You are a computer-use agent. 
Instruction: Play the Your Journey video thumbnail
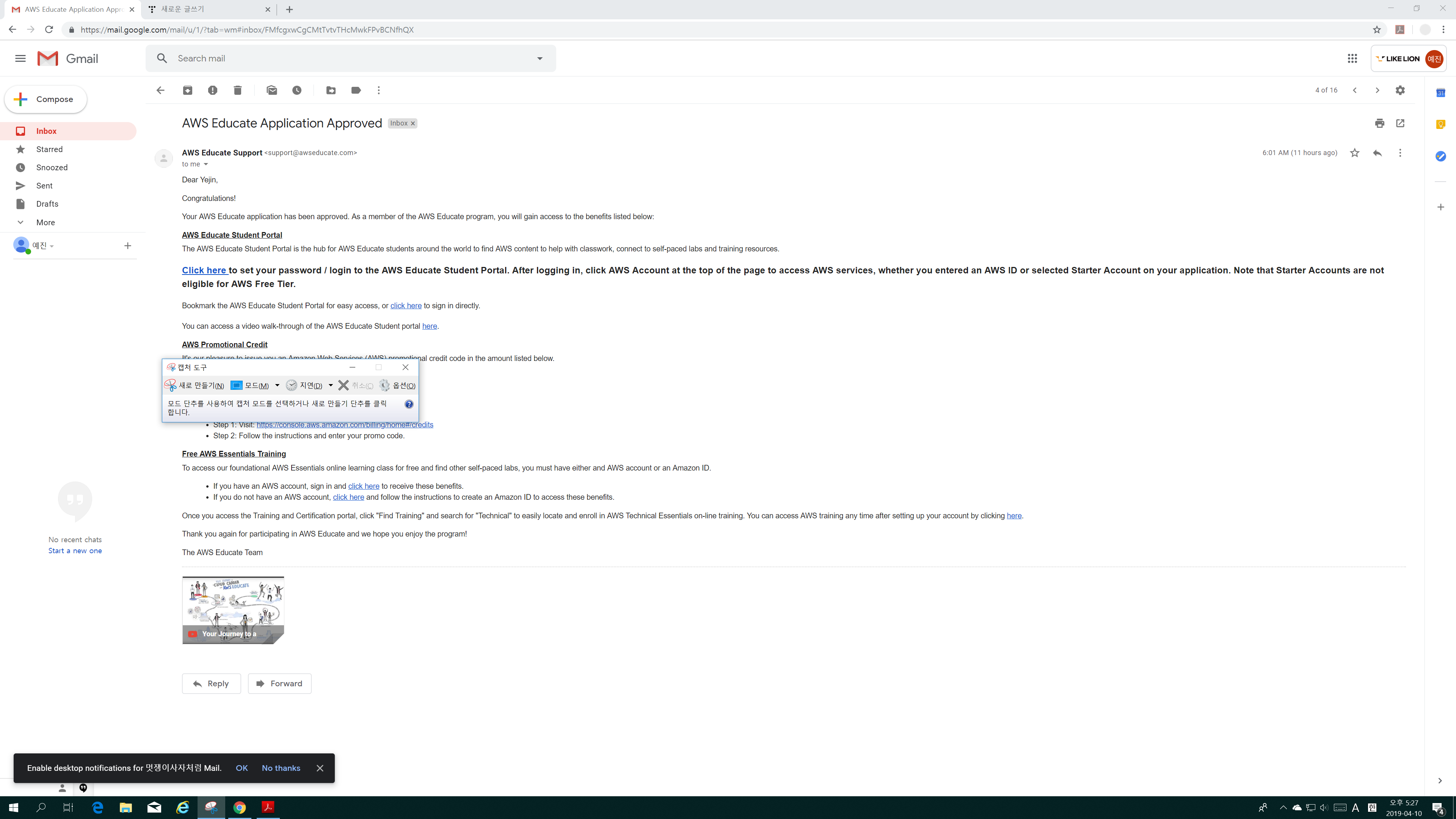coord(233,610)
